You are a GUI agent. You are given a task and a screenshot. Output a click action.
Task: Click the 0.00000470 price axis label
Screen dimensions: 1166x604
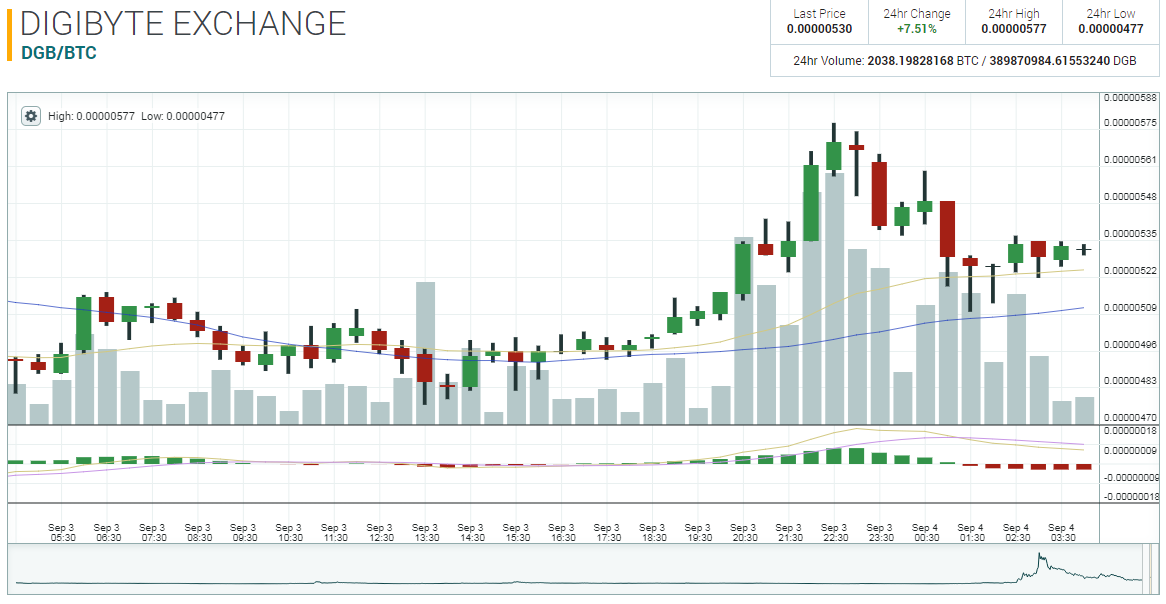pos(1130,418)
